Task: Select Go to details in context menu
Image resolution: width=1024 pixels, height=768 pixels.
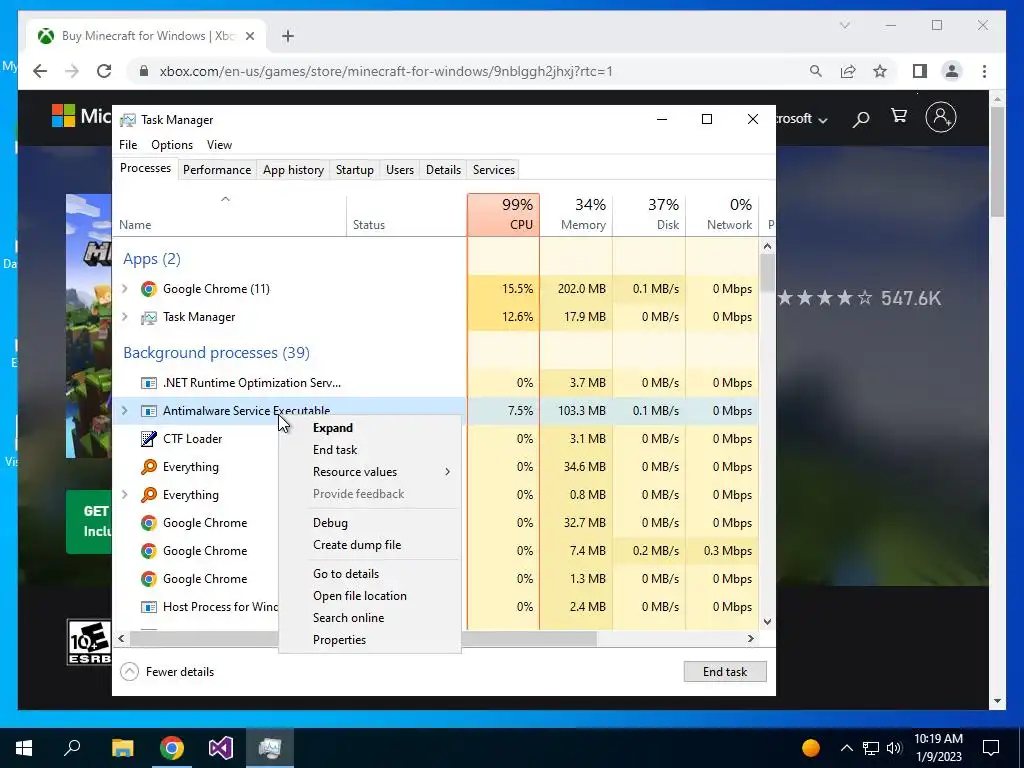Action: pyautogui.click(x=370, y=573)
